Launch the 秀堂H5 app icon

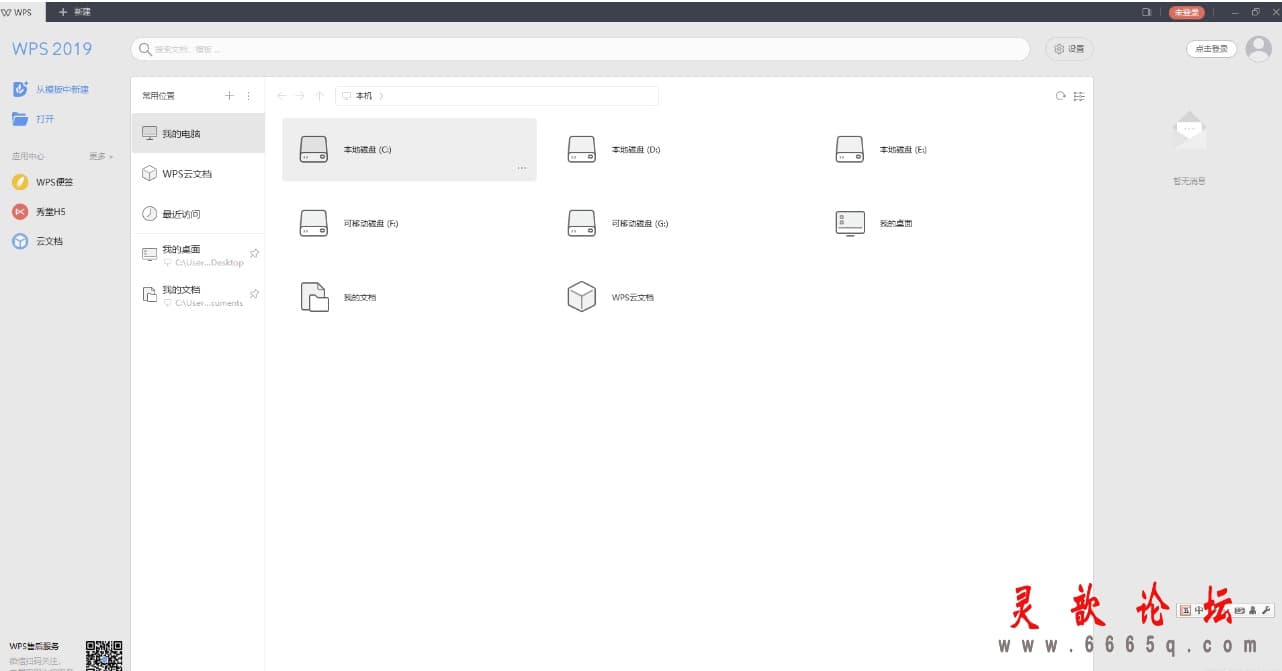click(20, 212)
